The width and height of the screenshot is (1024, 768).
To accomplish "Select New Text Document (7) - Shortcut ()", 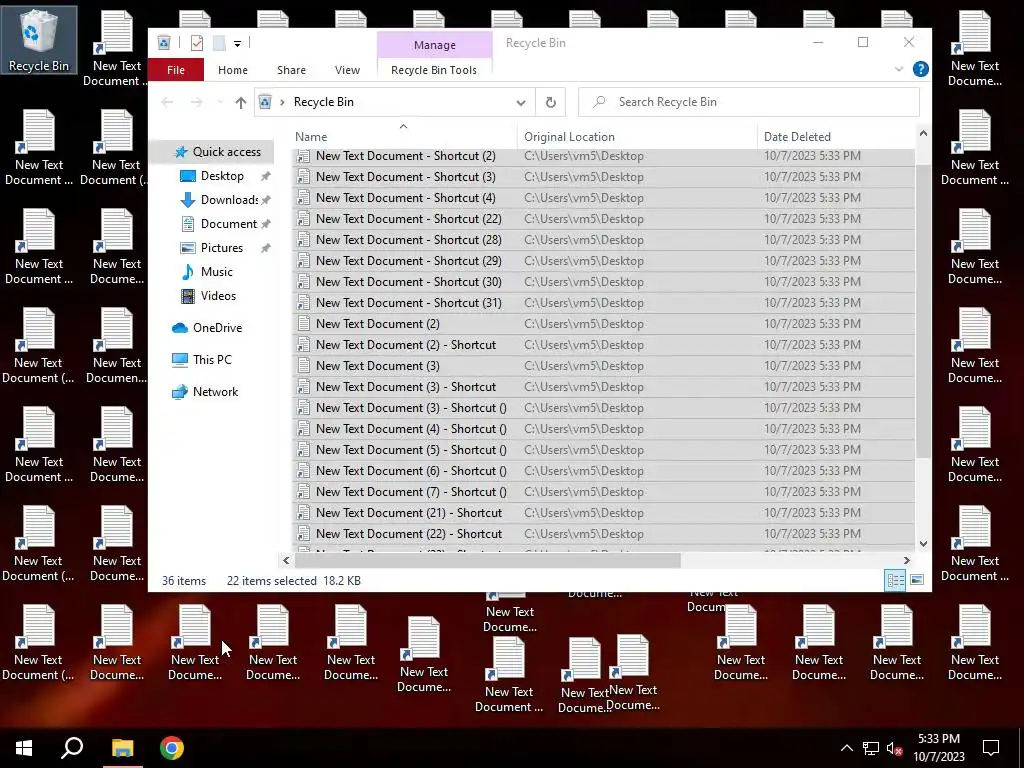I will 603,492.
